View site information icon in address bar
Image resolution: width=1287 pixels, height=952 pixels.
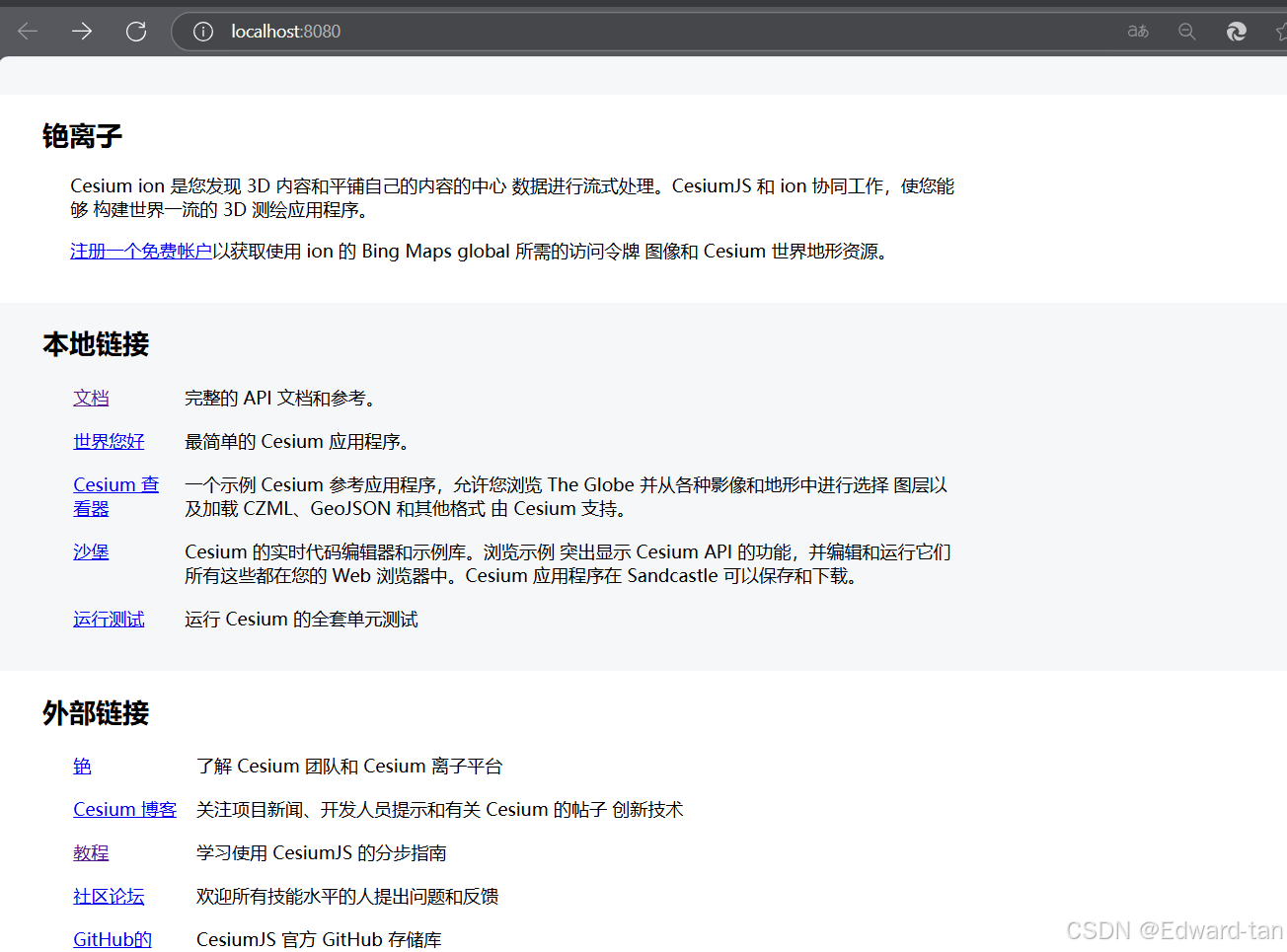(x=203, y=32)
